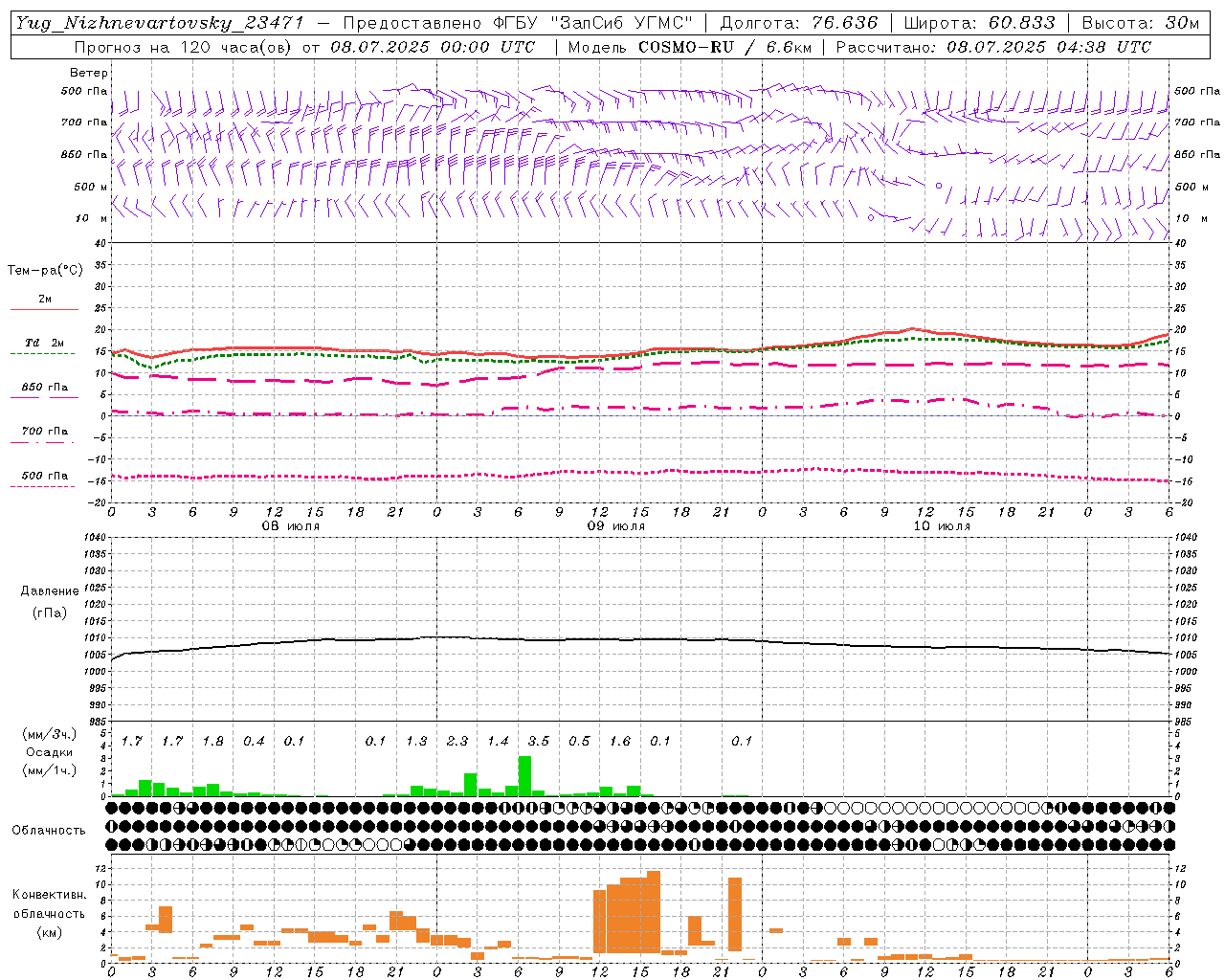Click the (км) convective height unit label
Viewport: 1225px width, 980px height.
tap(49, 932)
